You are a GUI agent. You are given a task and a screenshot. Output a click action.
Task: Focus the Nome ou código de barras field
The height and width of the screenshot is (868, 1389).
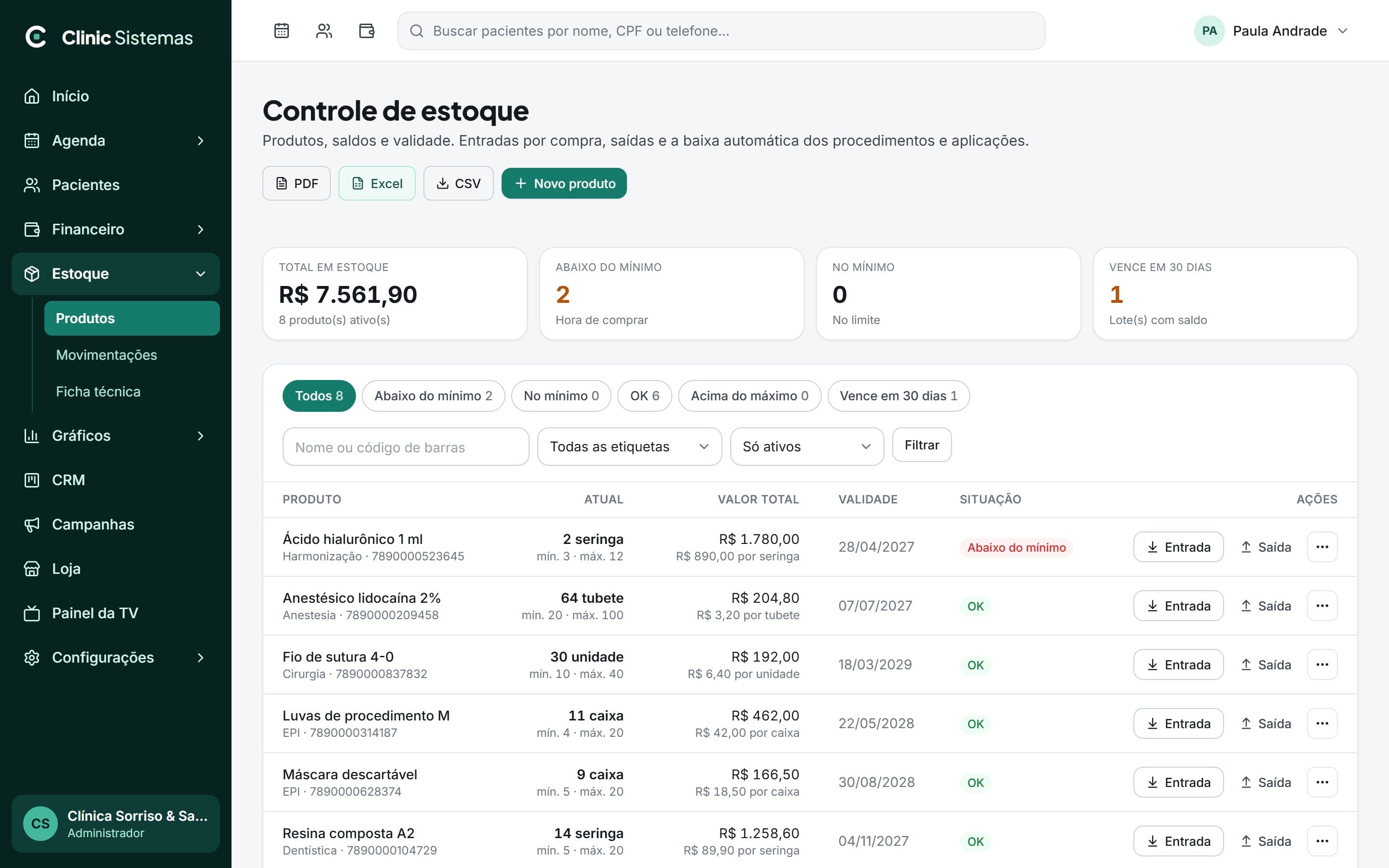tap(405, 447)
